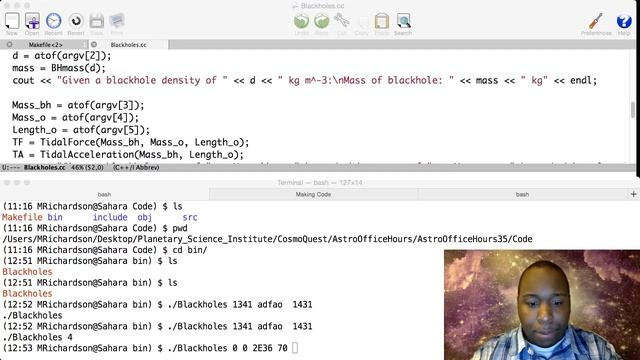Add a new terminal tab with plus
Screen dimensions: 640x360
point(633,194)
